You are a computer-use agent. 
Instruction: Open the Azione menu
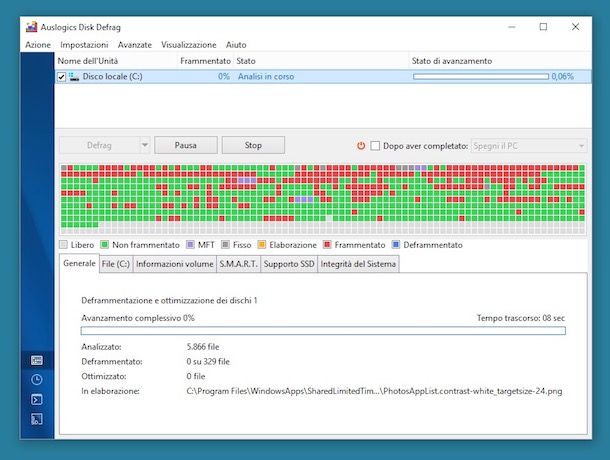tap(38, 45)
